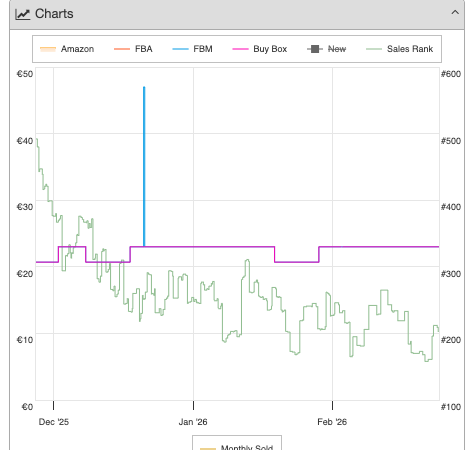This screenshot has width=474, height=450.
Task: Click the #200 rank axis label
Action: click(451, 340)
